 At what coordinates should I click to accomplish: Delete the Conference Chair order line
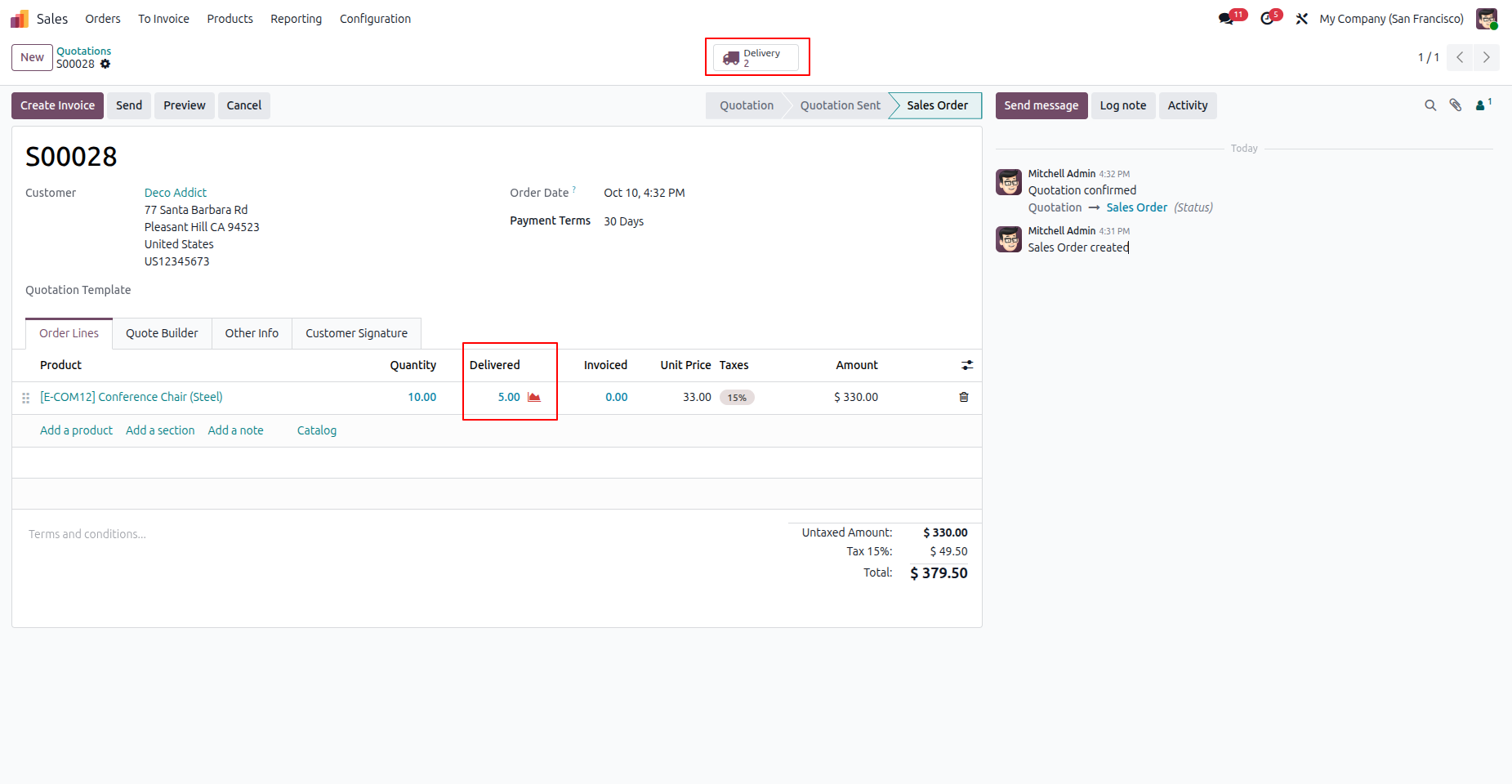[964, 397]
